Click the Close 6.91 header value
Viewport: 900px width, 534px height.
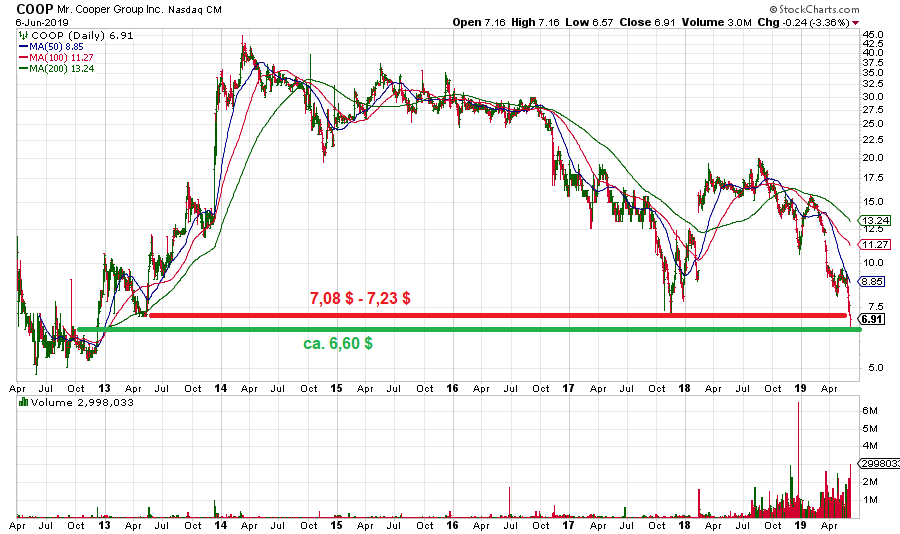coord(647,22)
